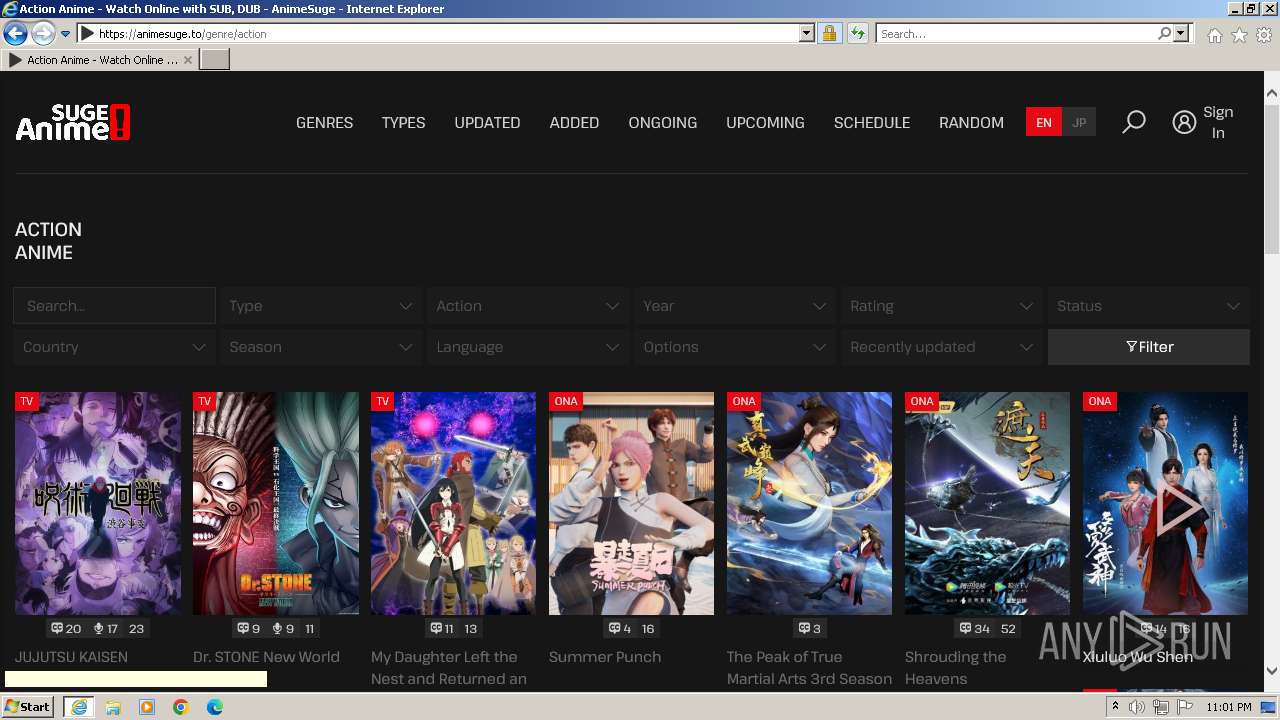Viewport: 1280px width, 720px height.
Task: Expand the Action genre filter dropdown
Action: coord(527,306)
